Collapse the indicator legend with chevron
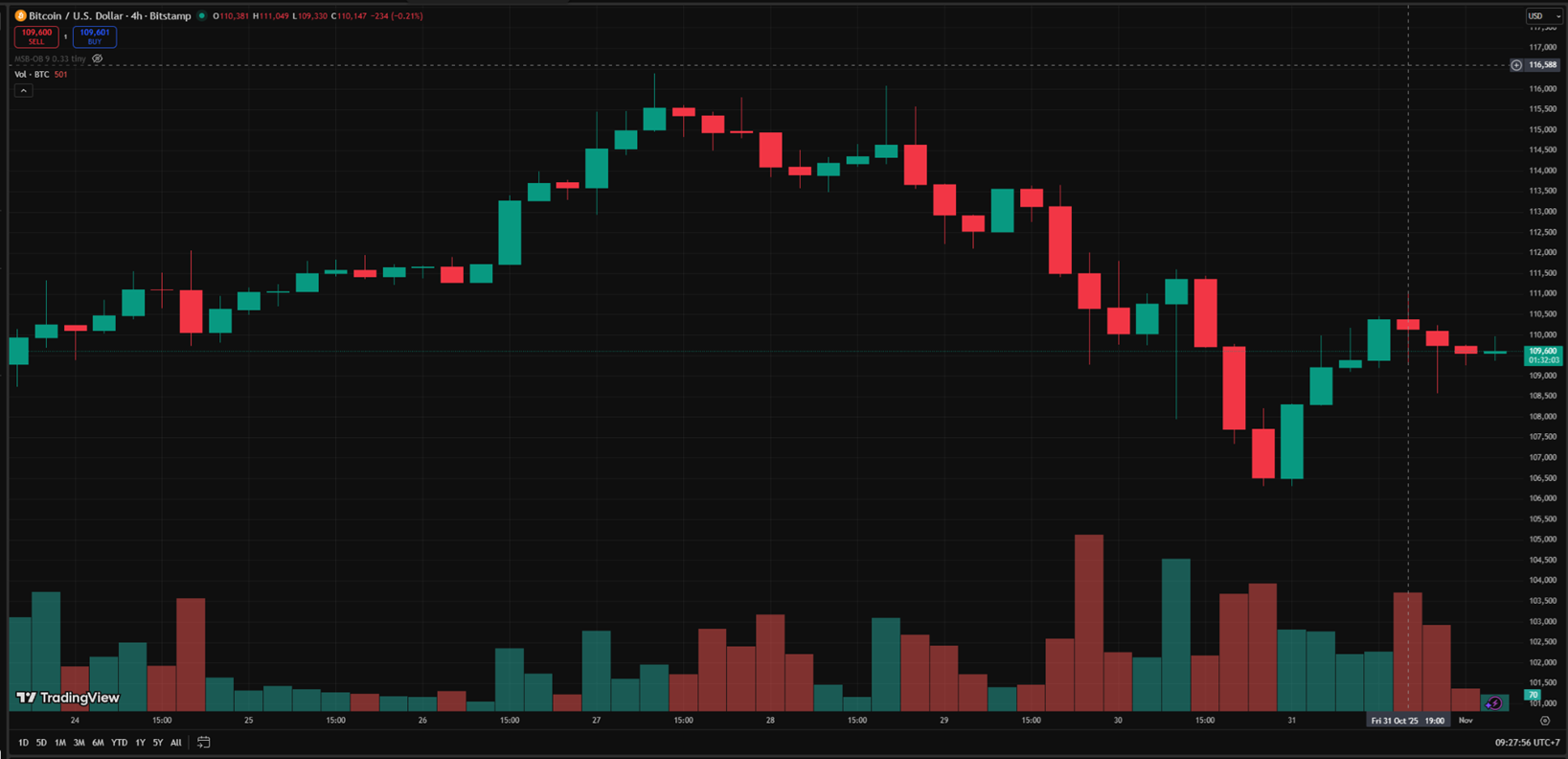 click(23, 91)
